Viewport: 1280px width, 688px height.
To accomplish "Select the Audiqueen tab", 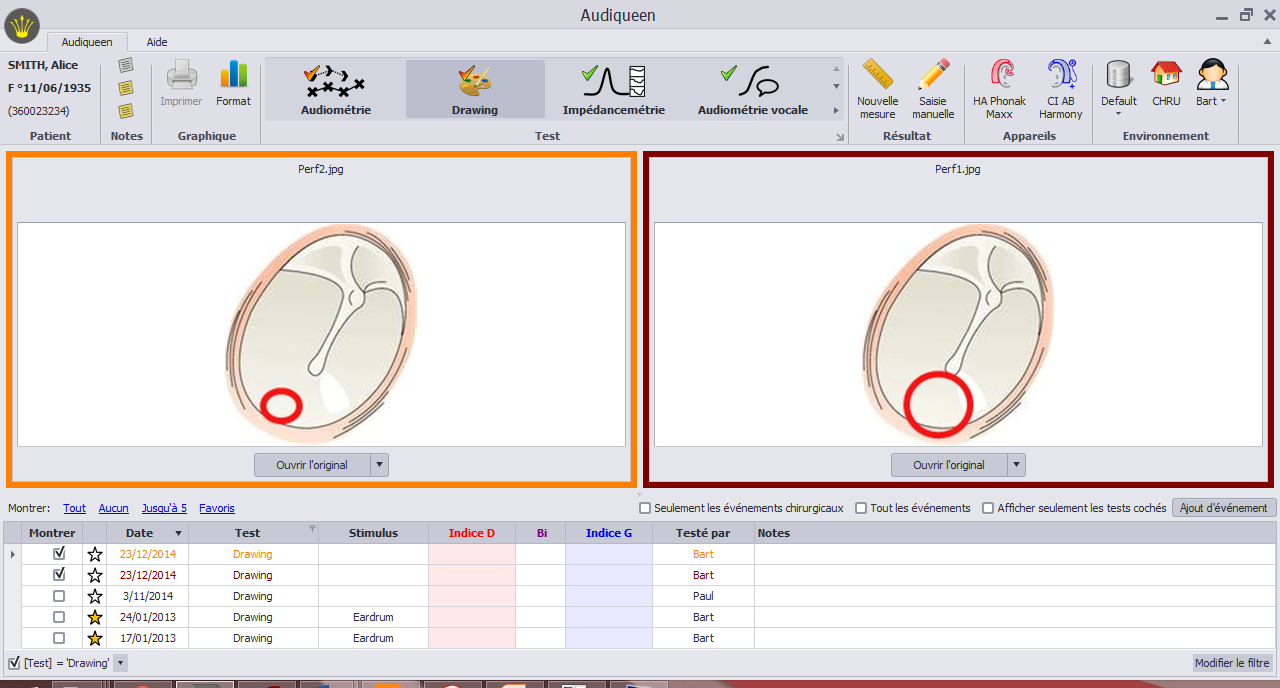I will (87, 42).
